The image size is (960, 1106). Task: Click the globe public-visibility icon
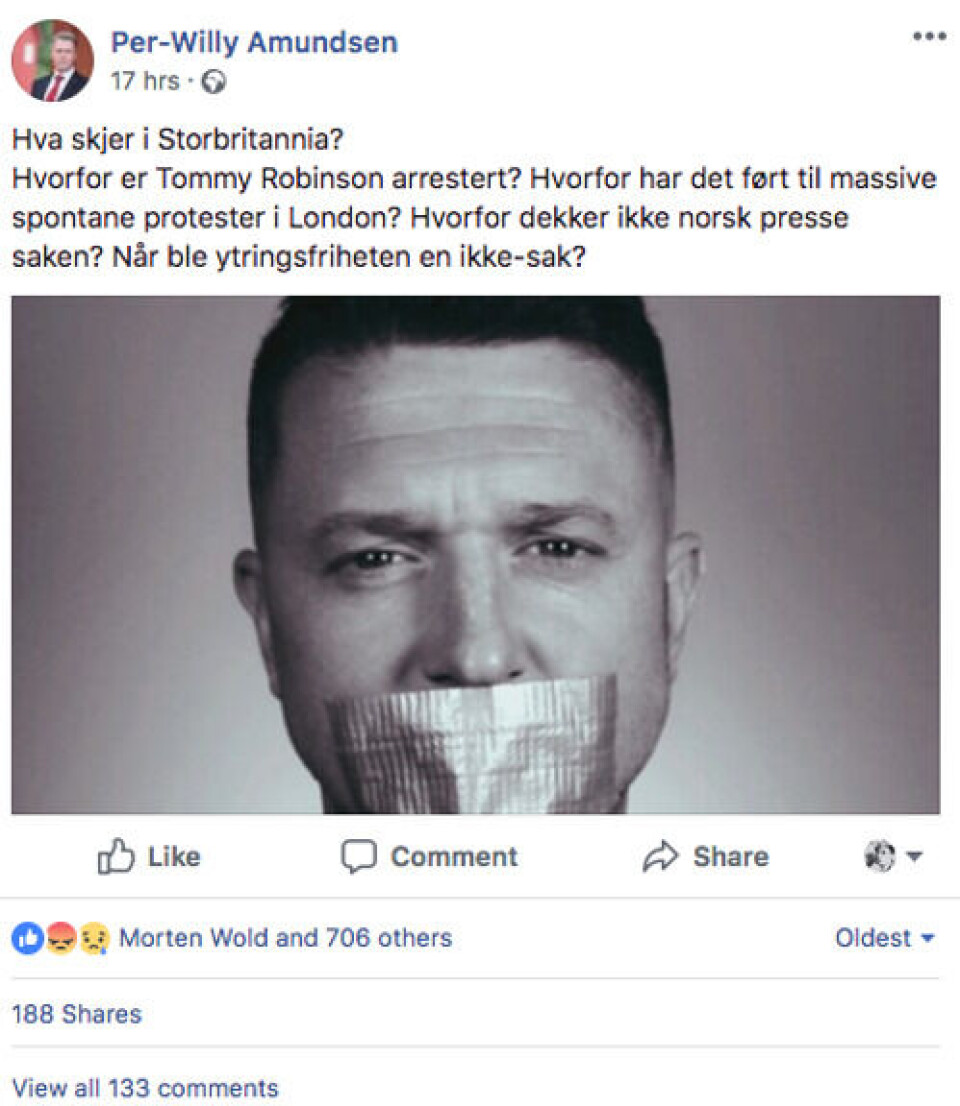pos(213,82)
